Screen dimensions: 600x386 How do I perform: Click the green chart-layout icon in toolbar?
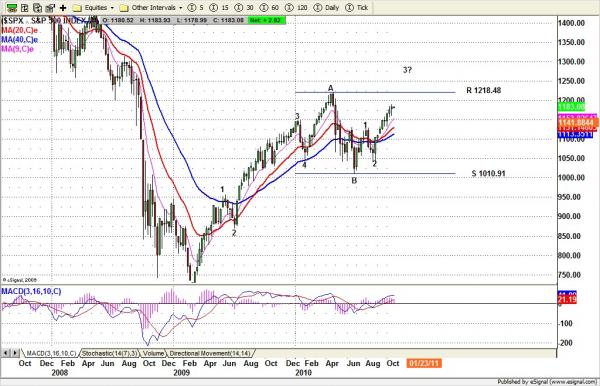tap(12, 8)
